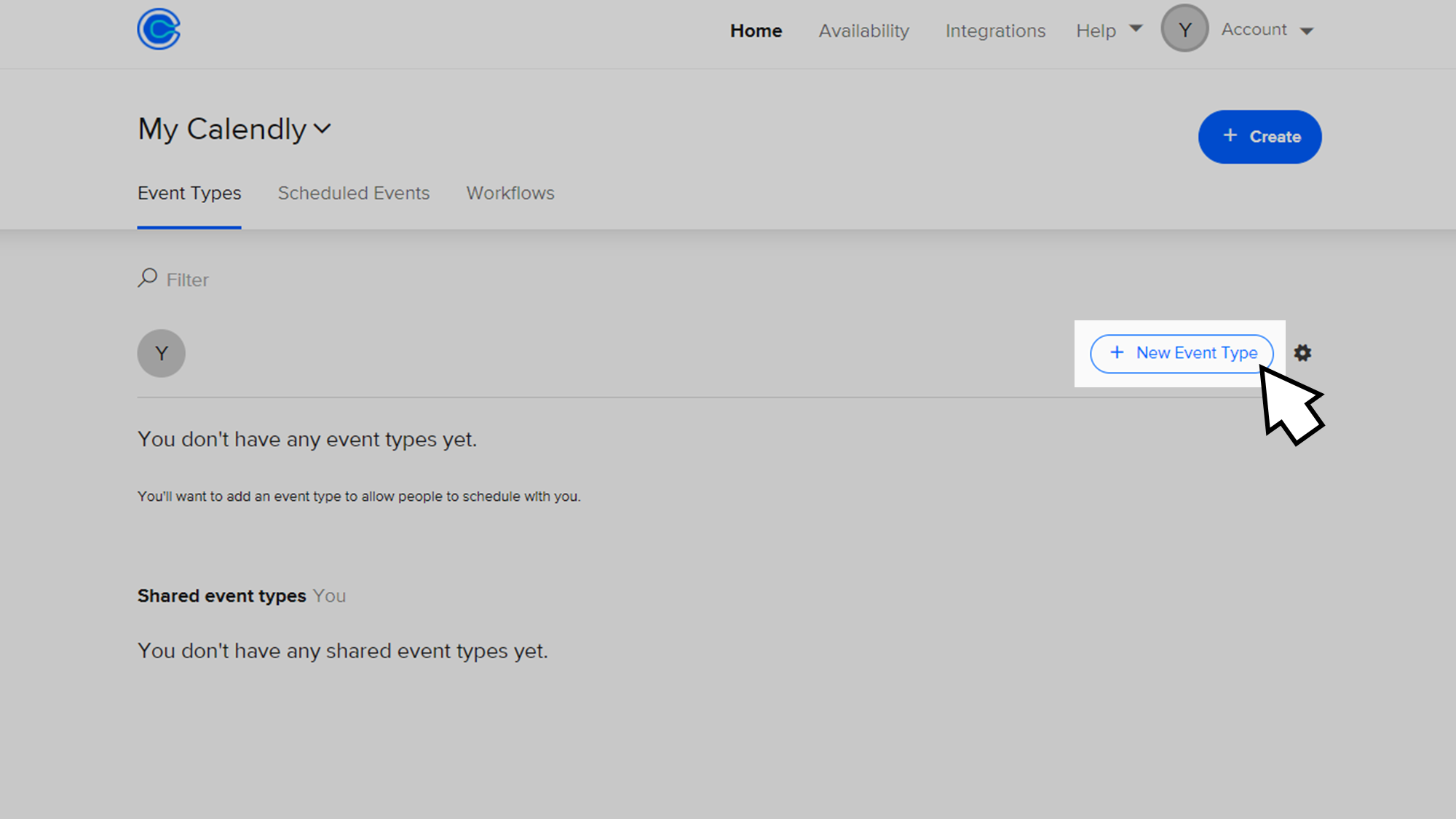Open the gear settings icon

pos(1302,353)
